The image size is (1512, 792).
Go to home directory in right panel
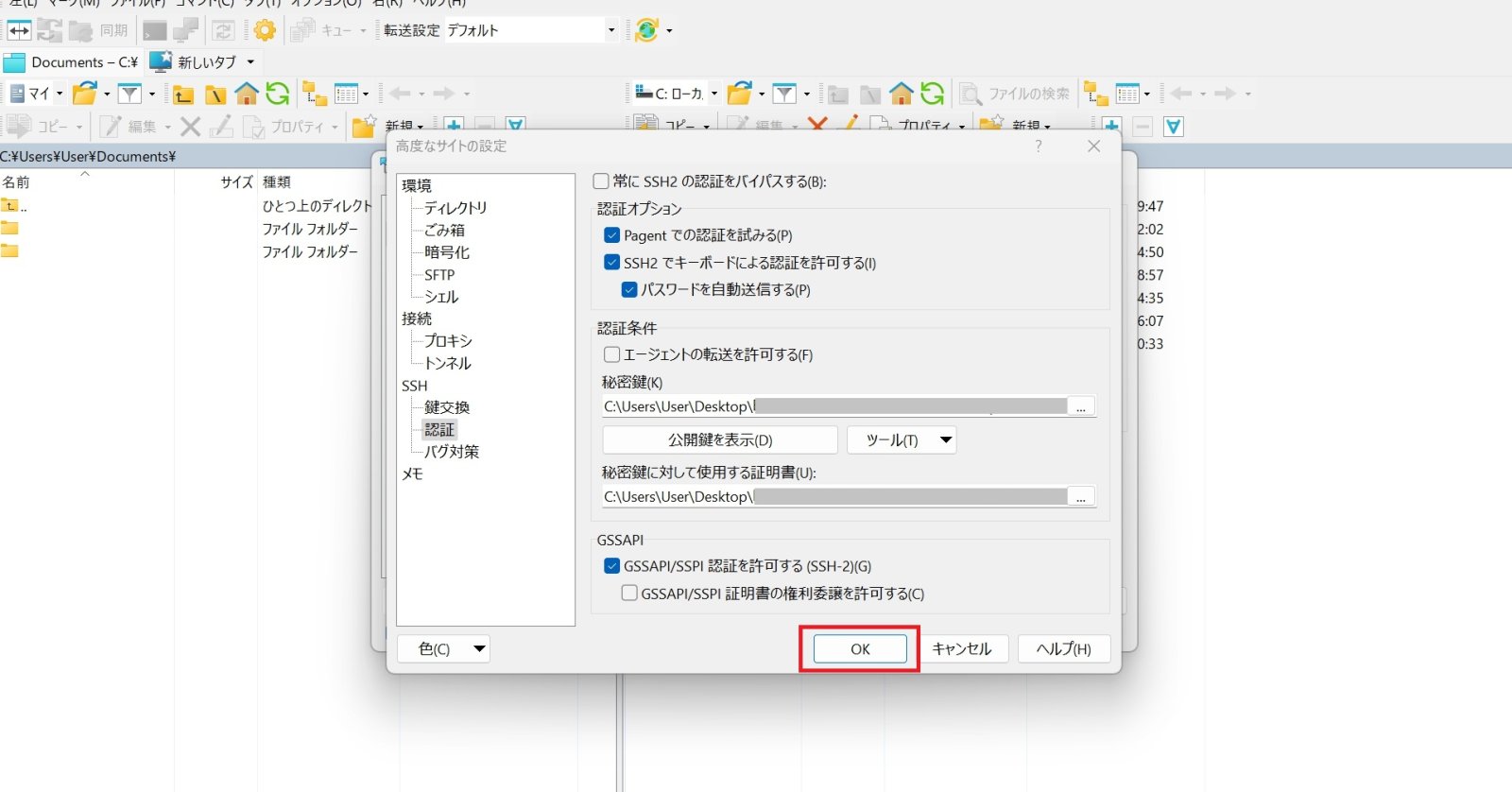902,94
